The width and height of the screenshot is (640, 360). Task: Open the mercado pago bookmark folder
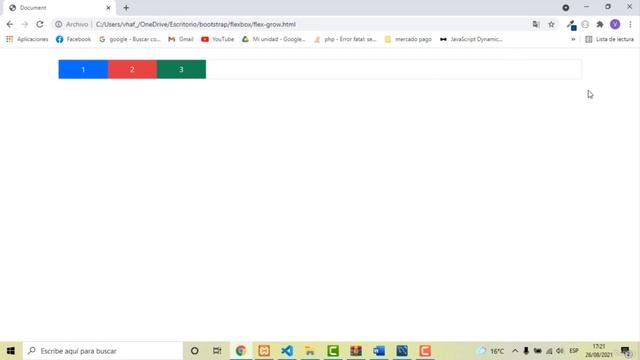[x=408, y=39]
